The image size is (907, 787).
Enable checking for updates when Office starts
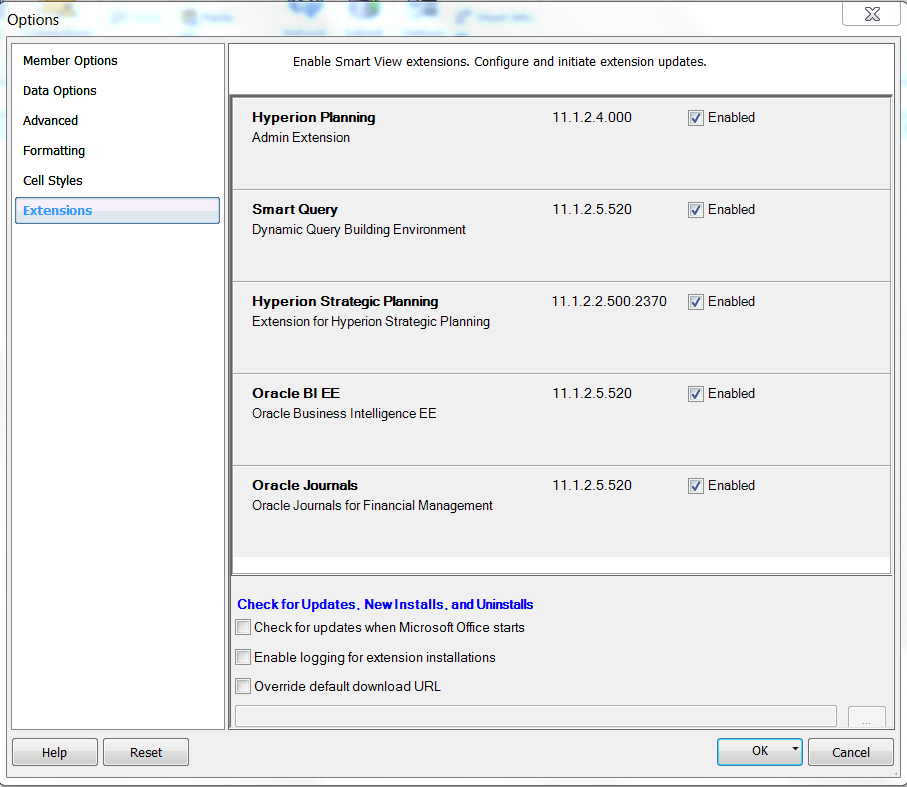point(243,627)
